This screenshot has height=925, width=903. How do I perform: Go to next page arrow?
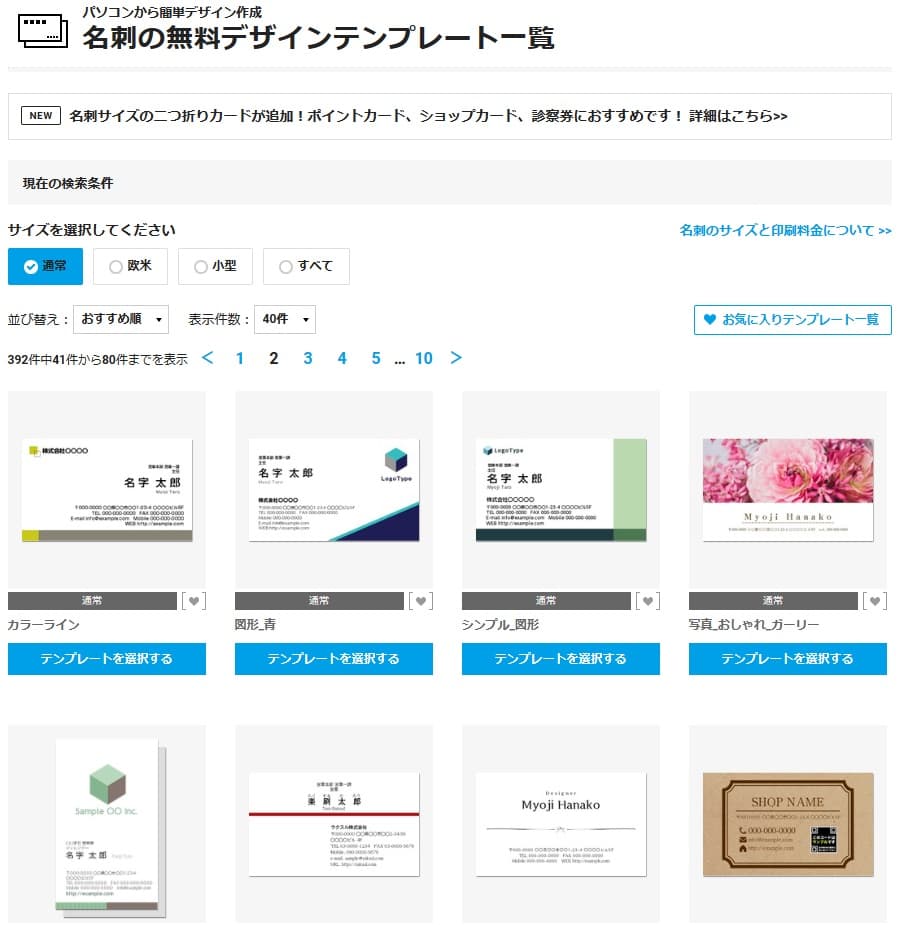(x=456, y=358)
